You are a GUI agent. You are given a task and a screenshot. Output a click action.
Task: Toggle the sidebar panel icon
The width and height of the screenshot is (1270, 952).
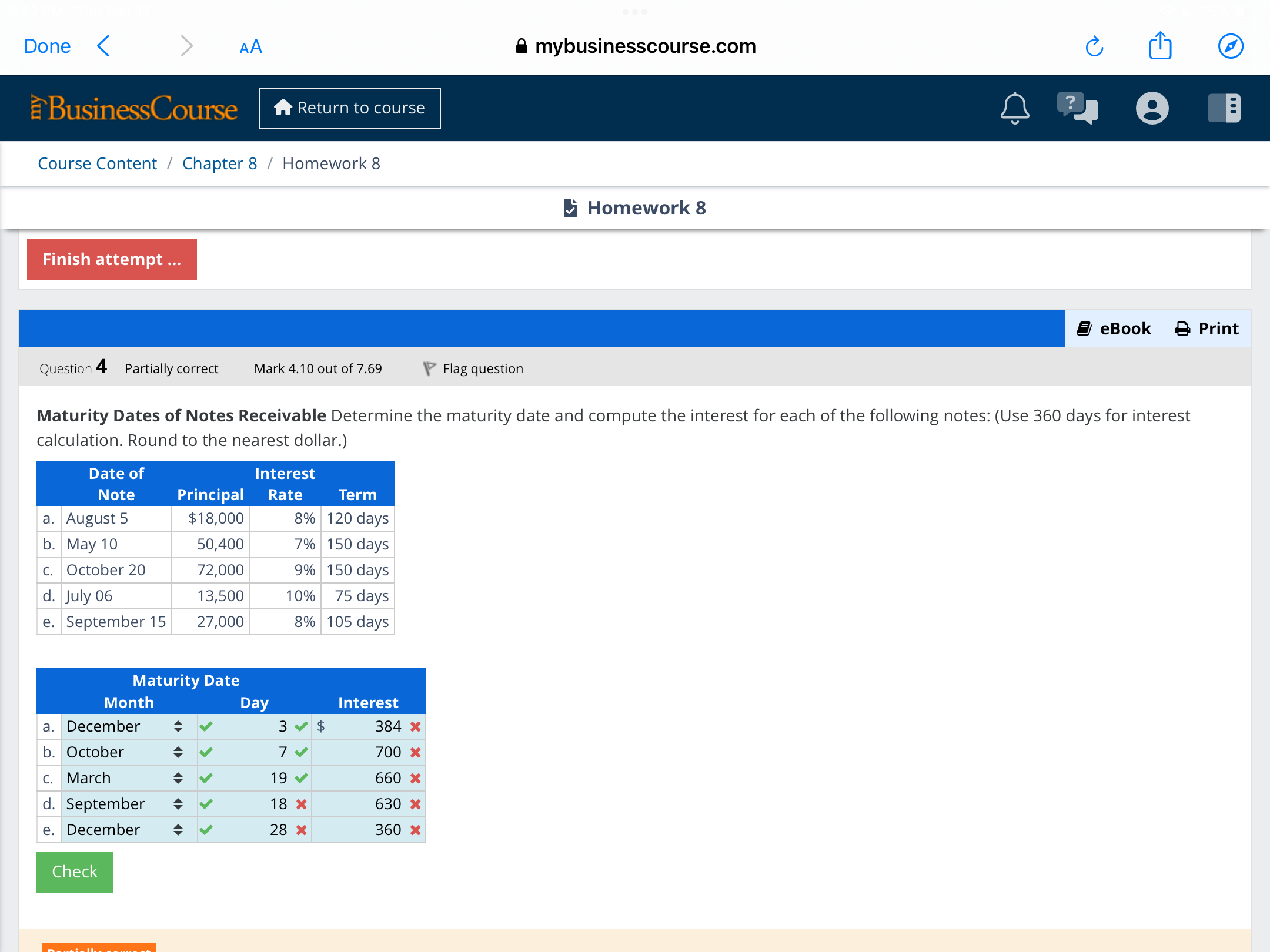(1224, 108)
